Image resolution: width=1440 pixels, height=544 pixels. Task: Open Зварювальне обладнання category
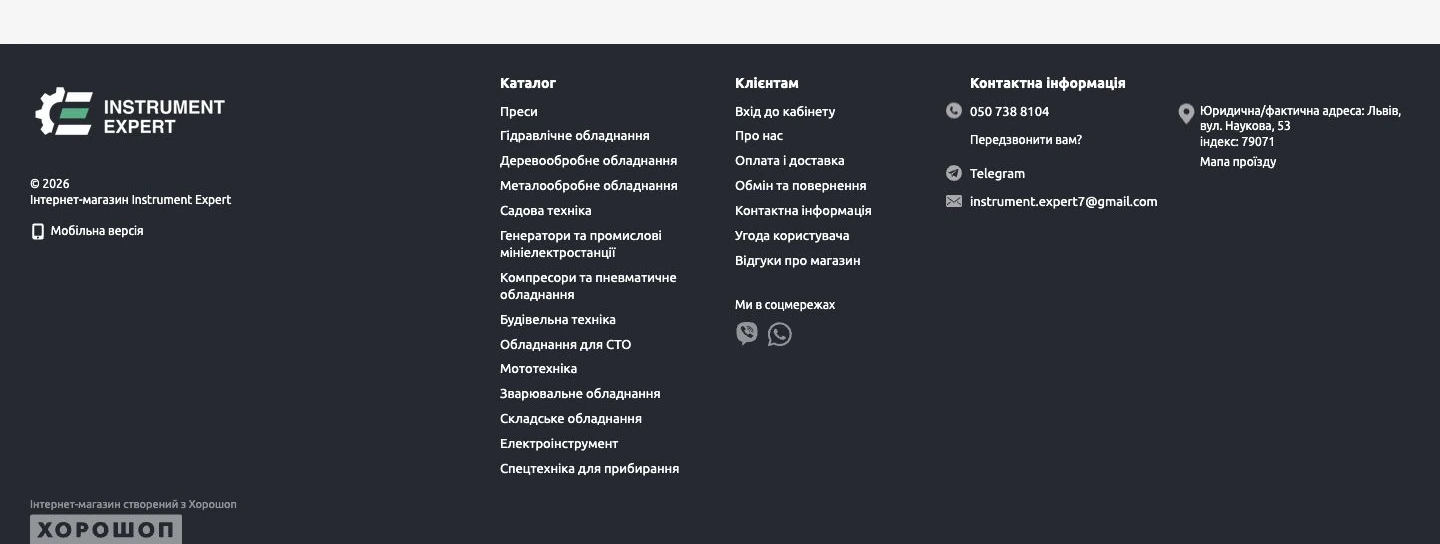pyautogui.click(x=580, y=394)
